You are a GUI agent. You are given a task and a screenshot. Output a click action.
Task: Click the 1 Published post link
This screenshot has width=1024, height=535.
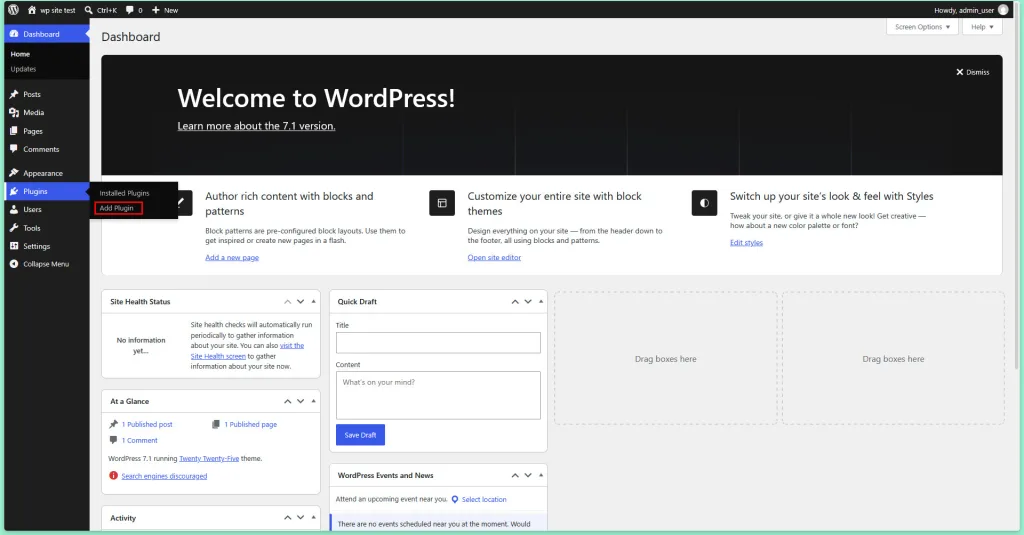pos(147,425)
